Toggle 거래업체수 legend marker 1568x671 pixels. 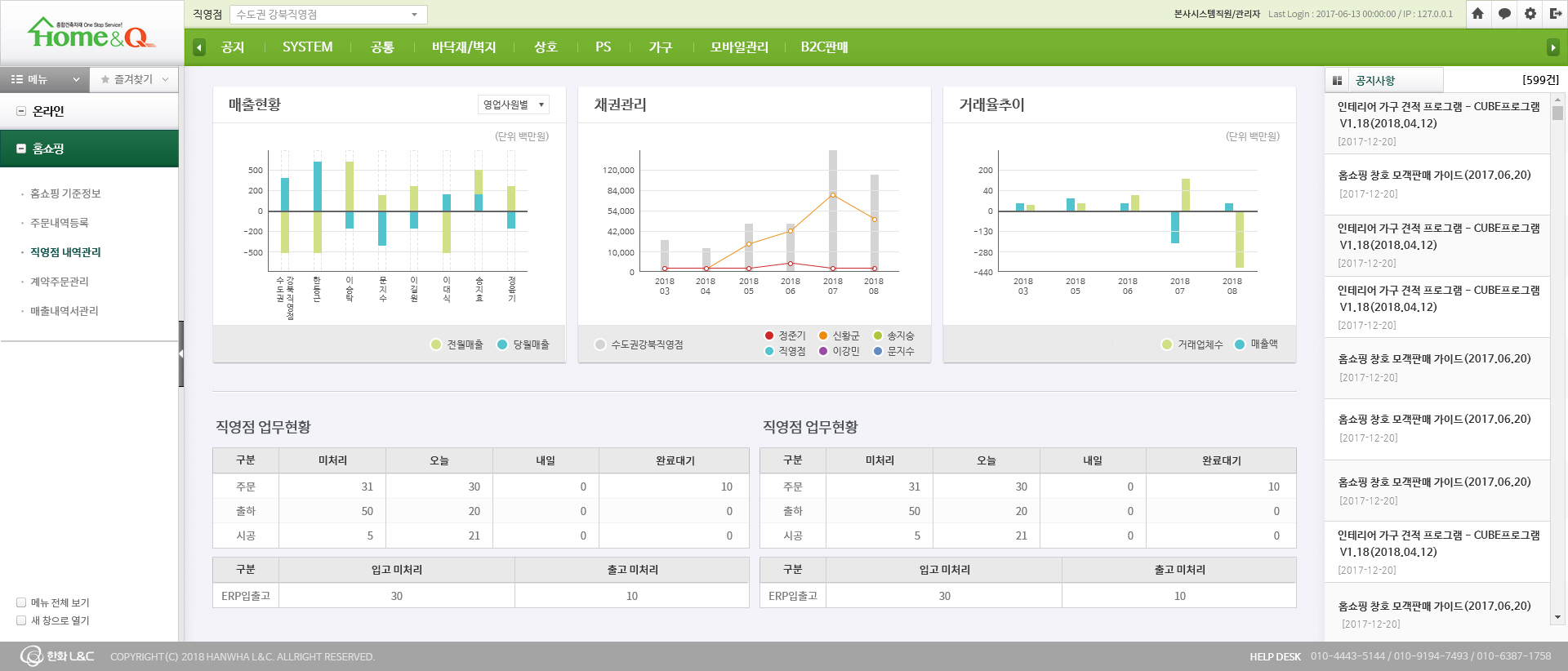click(x=1167, y=344)
